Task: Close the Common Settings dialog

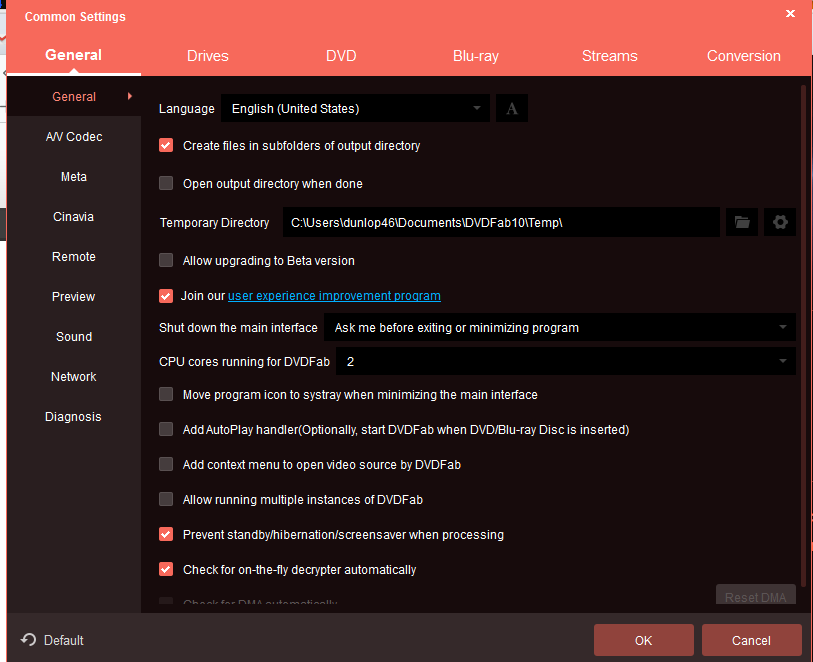Action: coord(790,13)
